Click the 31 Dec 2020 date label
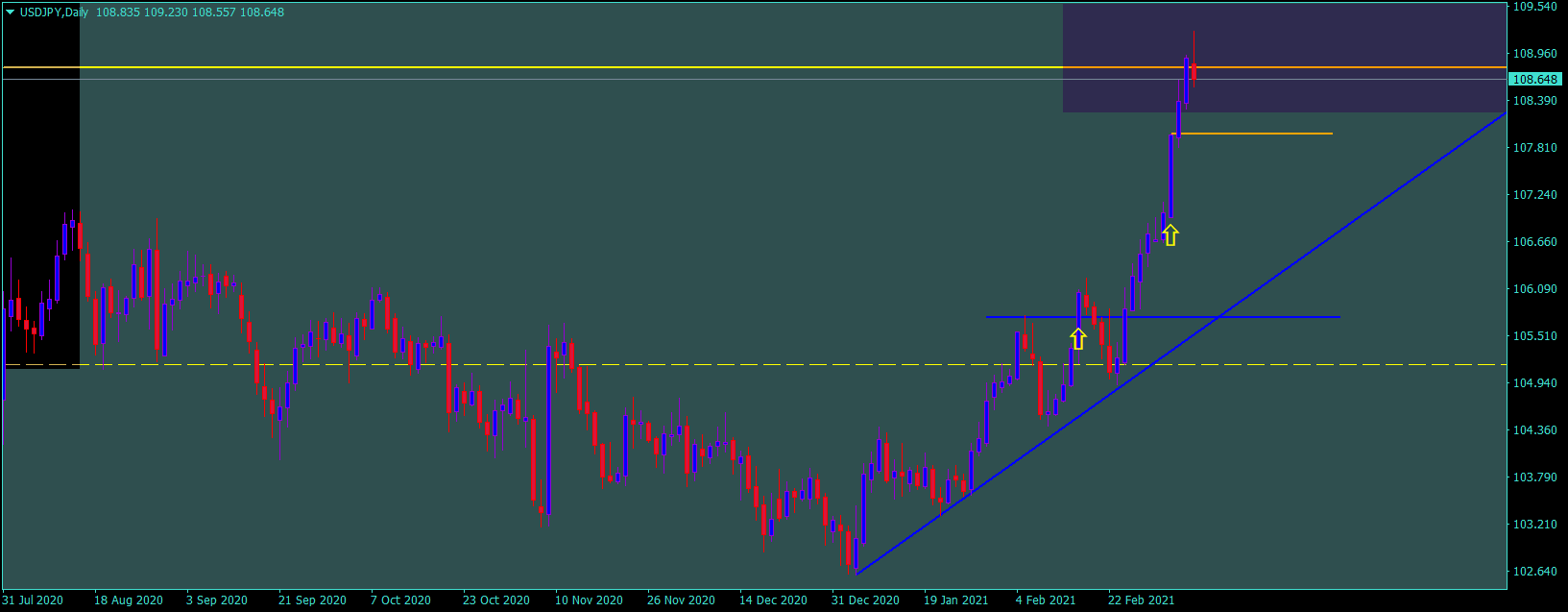1568x612 pixels. click(865, 600)
